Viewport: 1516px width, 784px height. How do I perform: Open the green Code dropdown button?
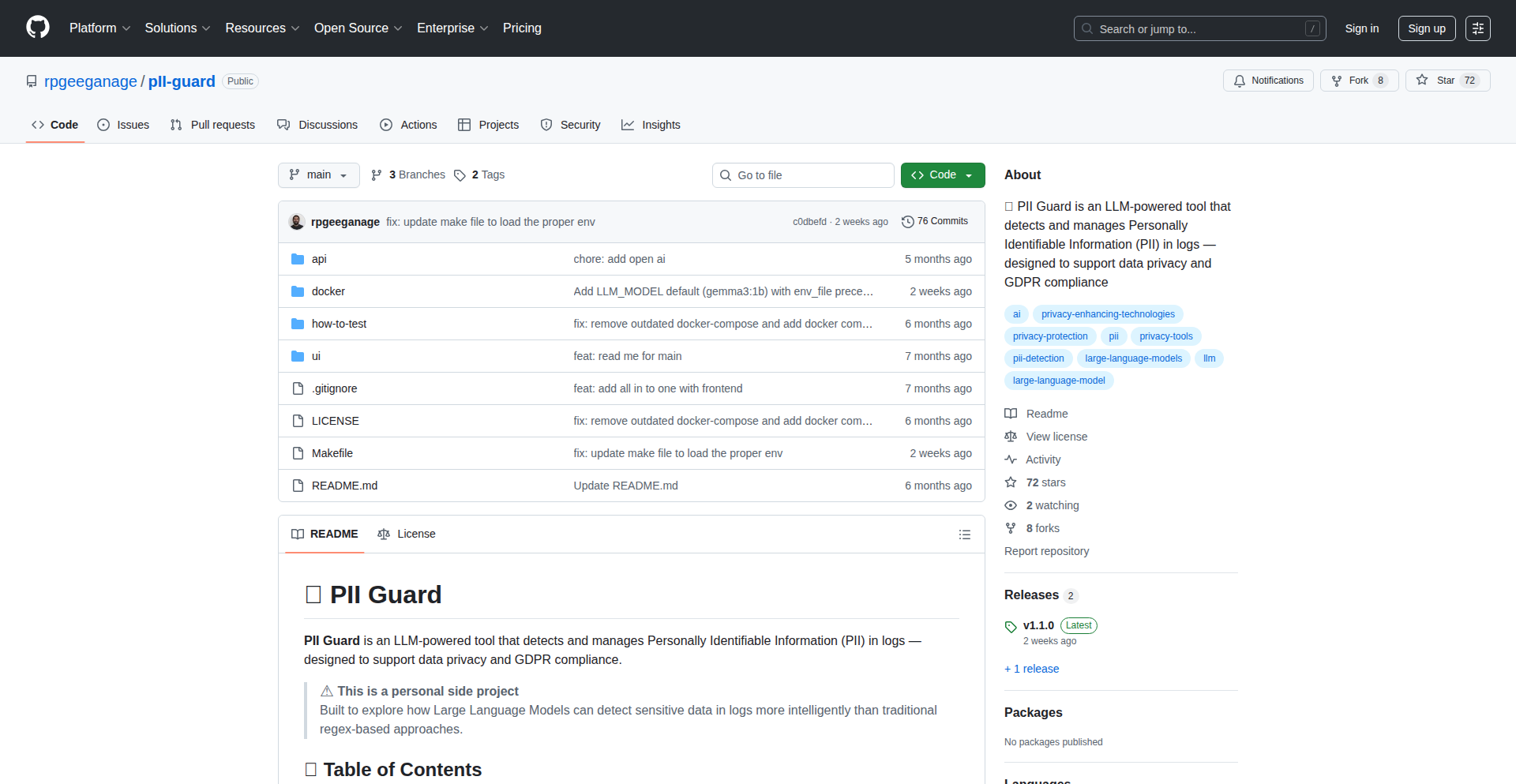[x=943, y=175]
